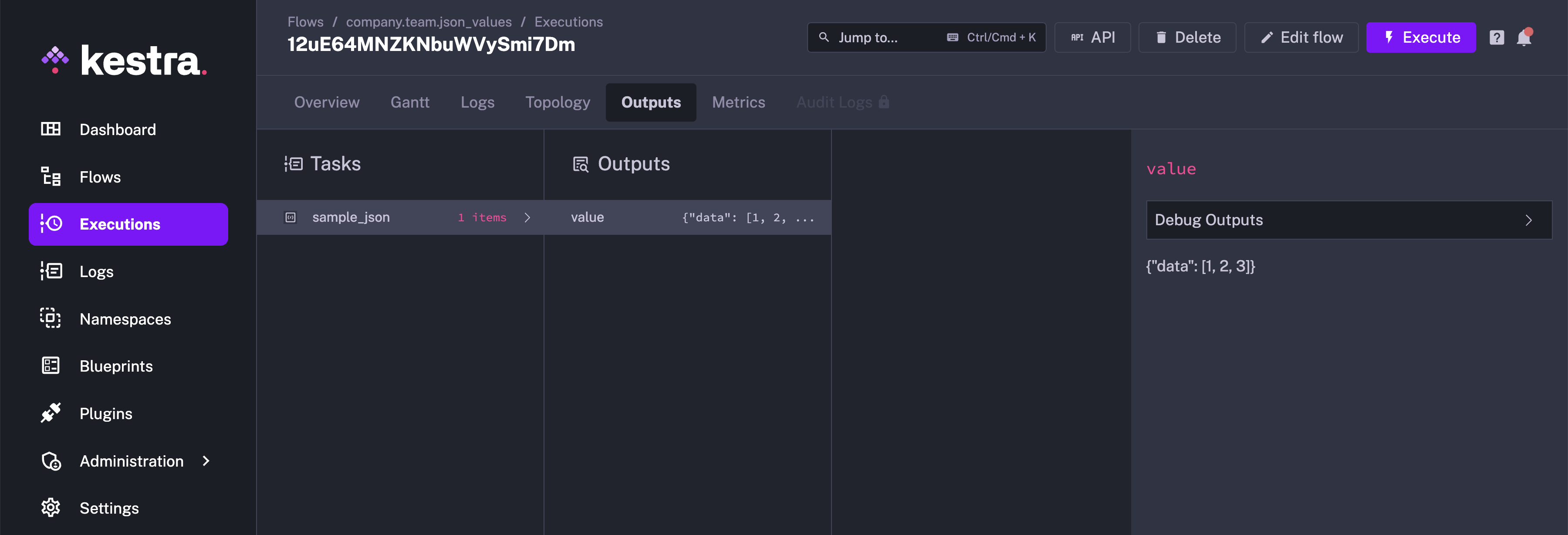Switch to the Logs tab
The height and width of the screenshot is (535, 1568).
(477, 101)
